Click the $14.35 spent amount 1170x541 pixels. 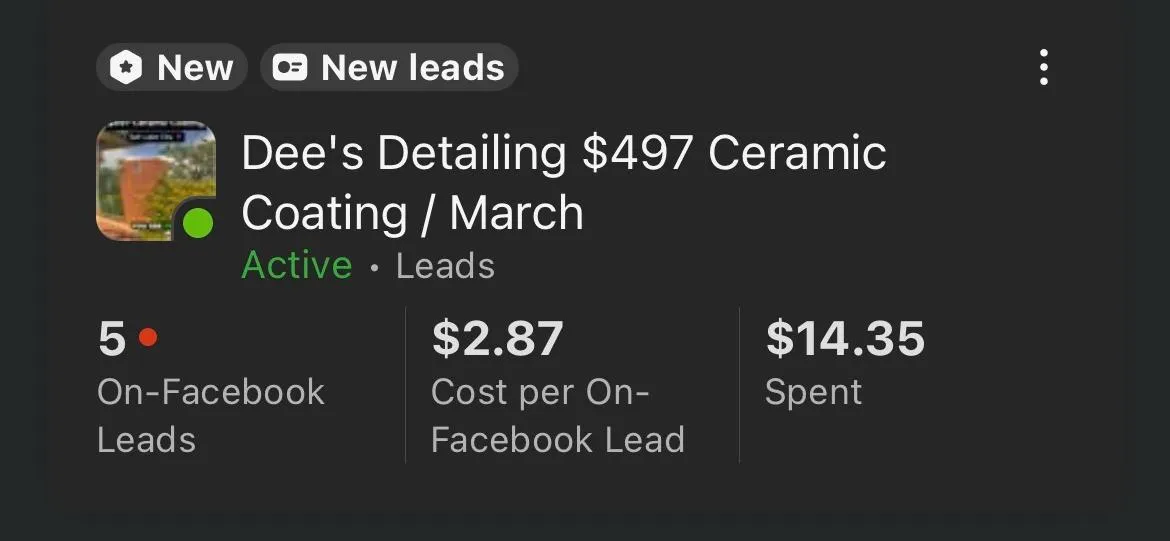pyautogui.click(x=845, y=338)
